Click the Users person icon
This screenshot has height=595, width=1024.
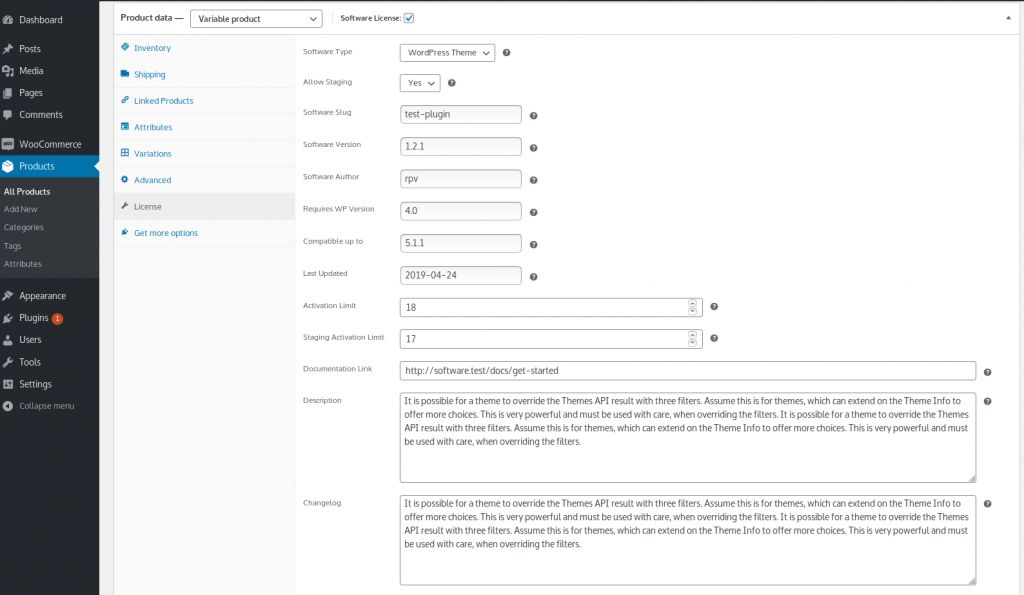coord(8,340)
